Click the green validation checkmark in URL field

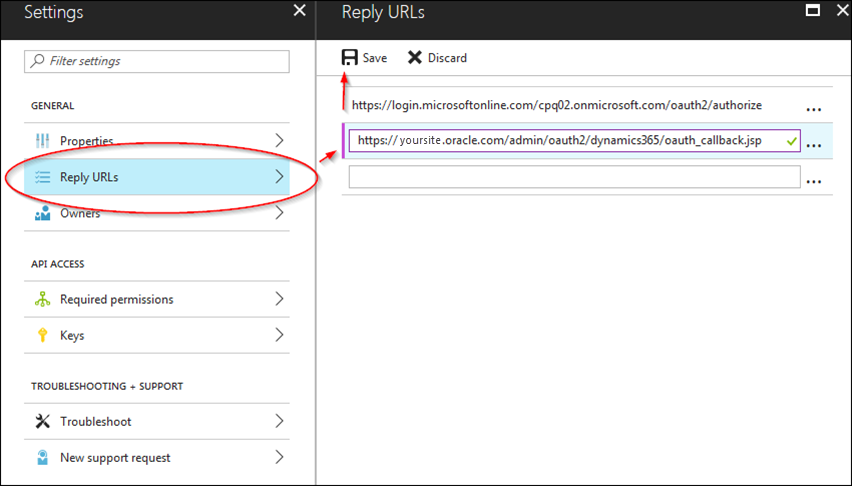[792, 141]
